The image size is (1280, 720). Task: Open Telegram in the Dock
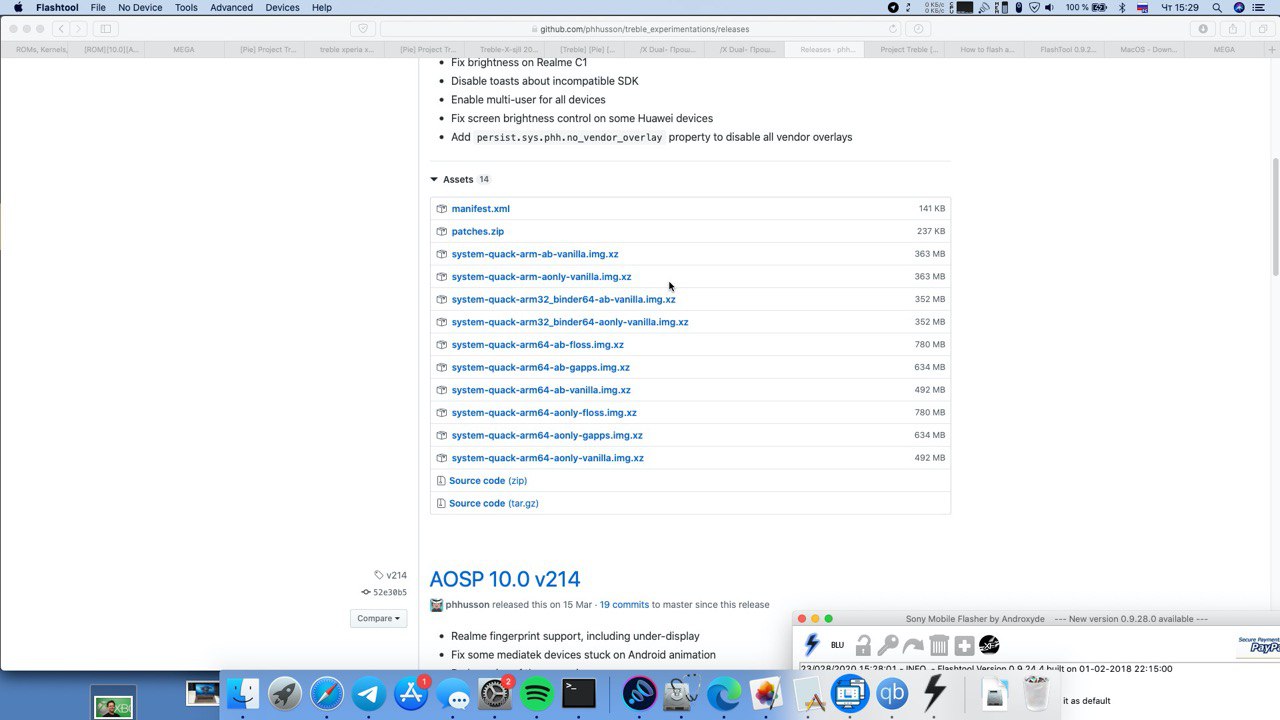click(369, 693)
